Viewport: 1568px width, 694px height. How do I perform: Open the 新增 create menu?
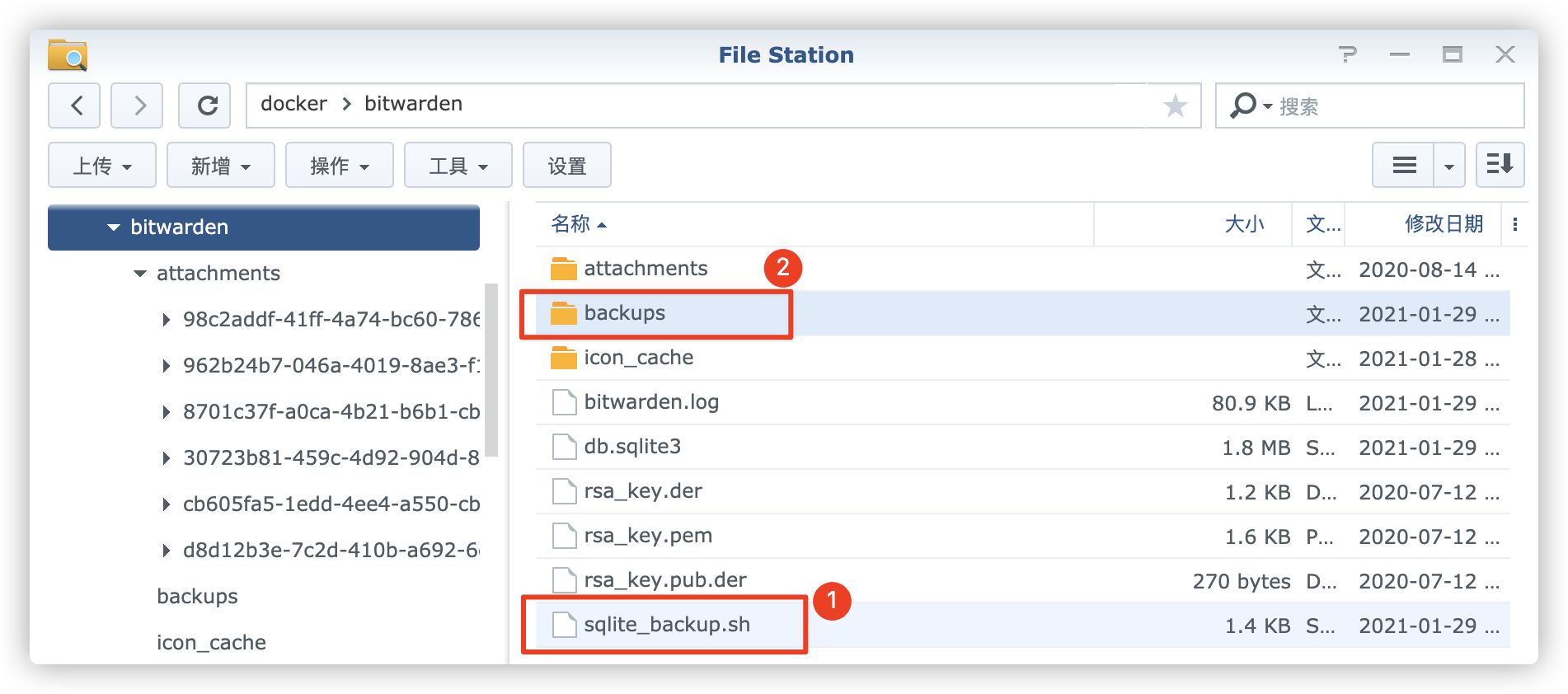221,165
